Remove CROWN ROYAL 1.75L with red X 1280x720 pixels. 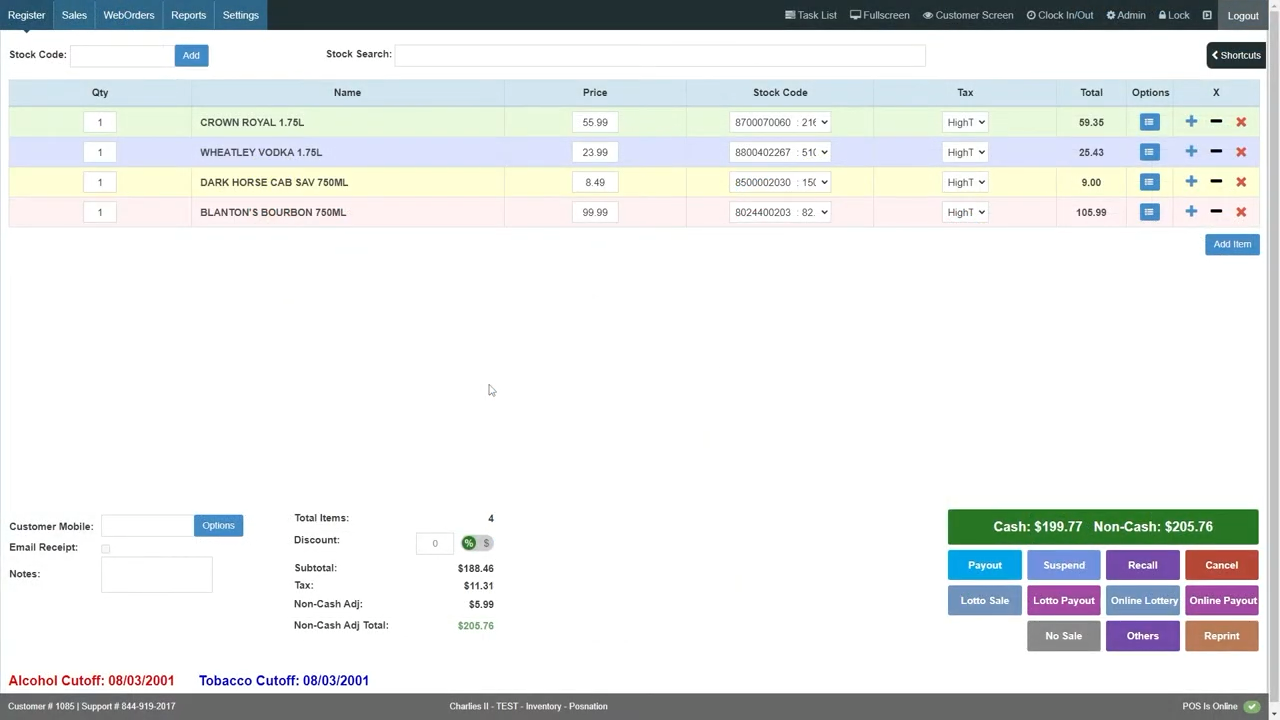coord(1241,122)
